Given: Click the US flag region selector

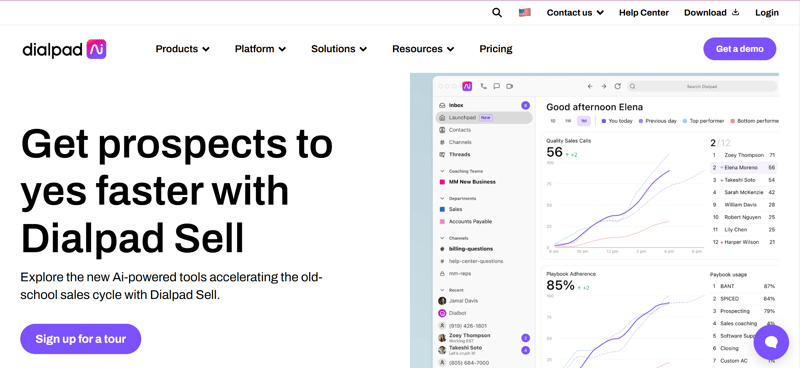Looking at the screenshot, I should (x=524, y=12).
